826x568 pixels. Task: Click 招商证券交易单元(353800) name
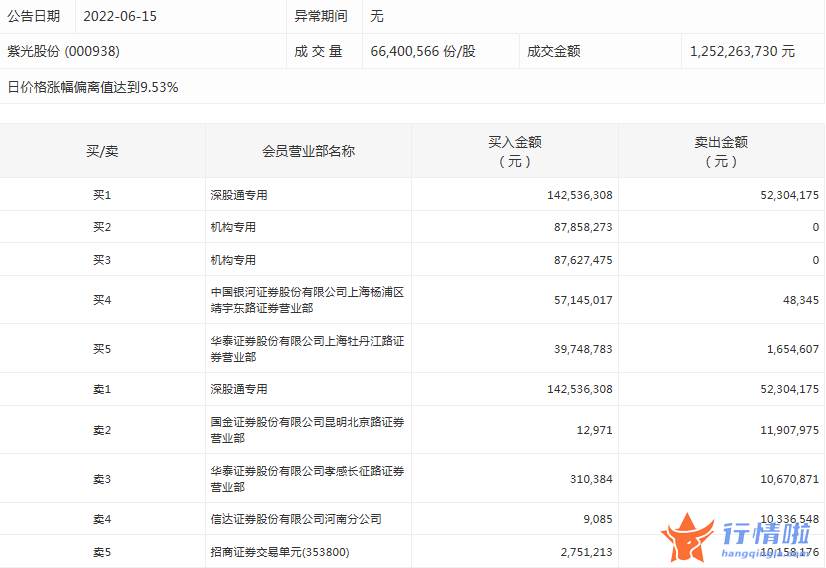[x=280, y=552]
